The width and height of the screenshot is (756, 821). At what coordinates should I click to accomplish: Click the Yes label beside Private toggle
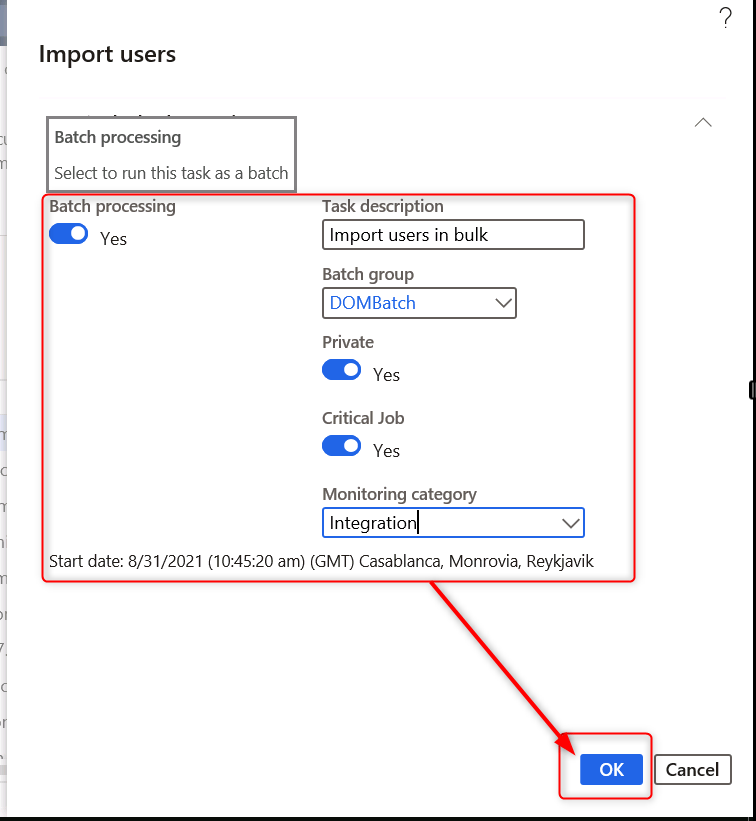pos(386,375)
